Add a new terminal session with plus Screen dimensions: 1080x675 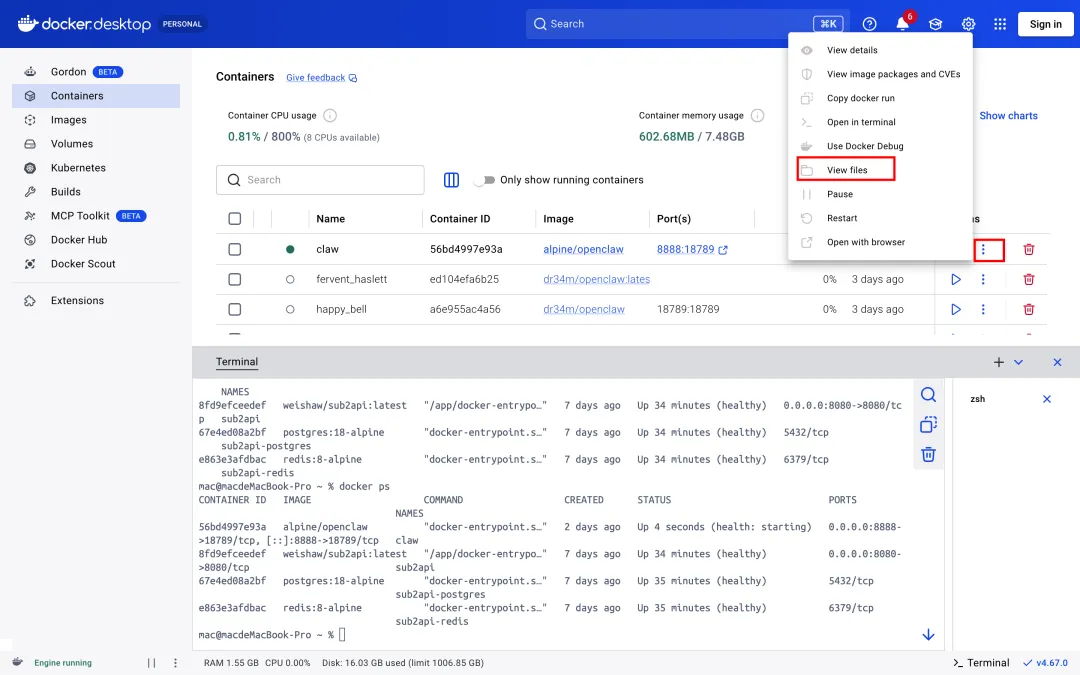pos(998,362)
